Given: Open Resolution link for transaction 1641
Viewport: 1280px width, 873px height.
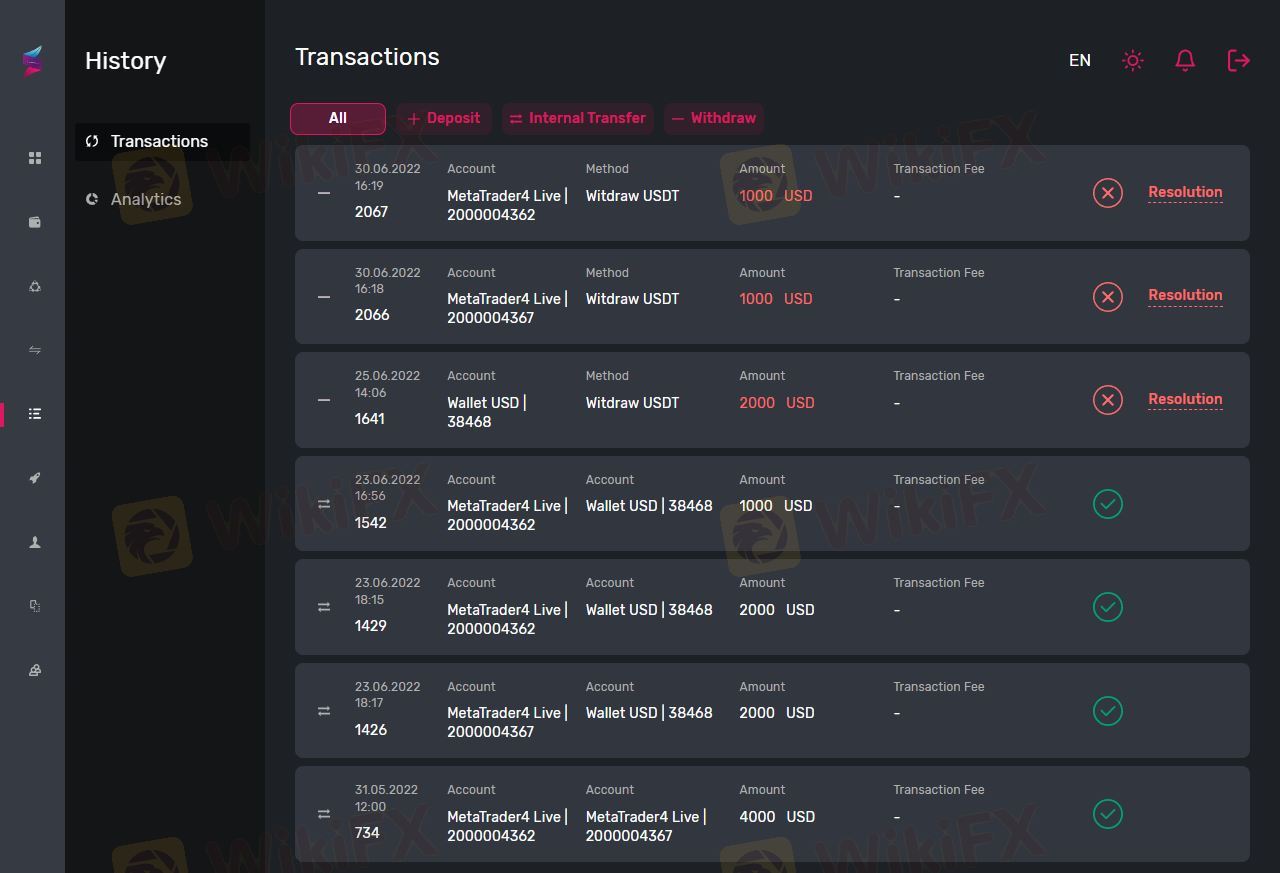Looking at the screenshot, I should click(x=1185, y=399).
